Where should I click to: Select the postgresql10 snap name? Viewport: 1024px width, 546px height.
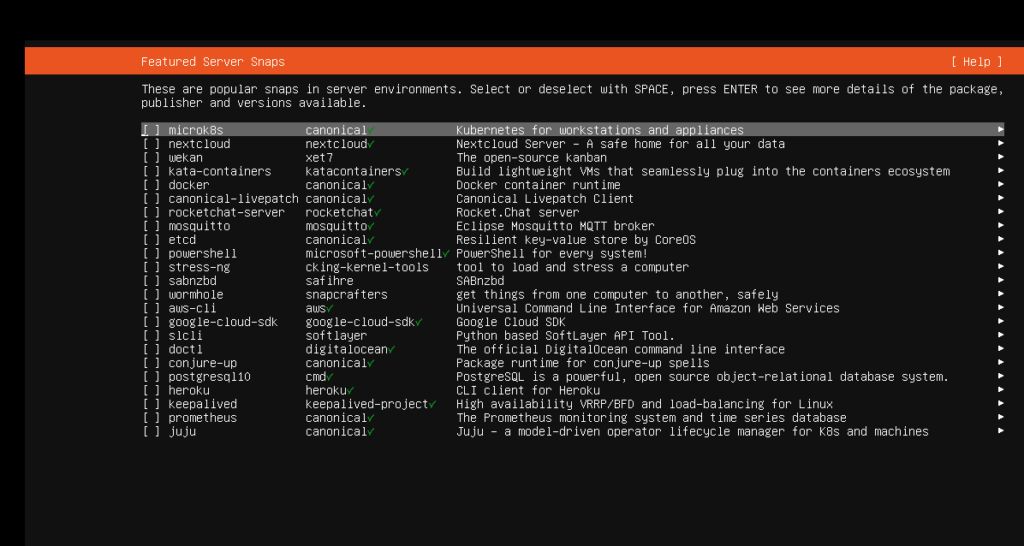[210, 377]
